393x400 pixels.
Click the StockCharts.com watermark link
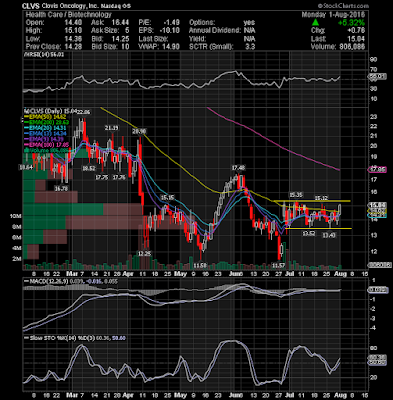point(343,6)
